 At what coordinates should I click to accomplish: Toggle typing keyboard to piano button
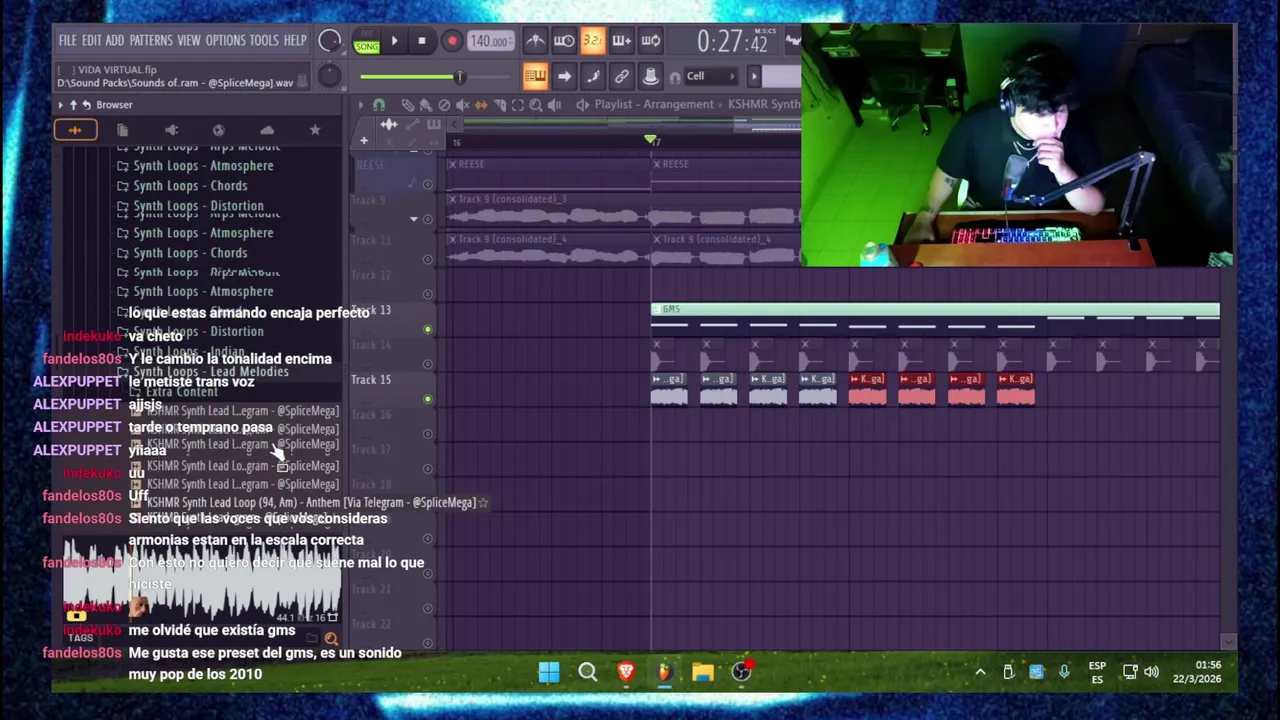535,76
